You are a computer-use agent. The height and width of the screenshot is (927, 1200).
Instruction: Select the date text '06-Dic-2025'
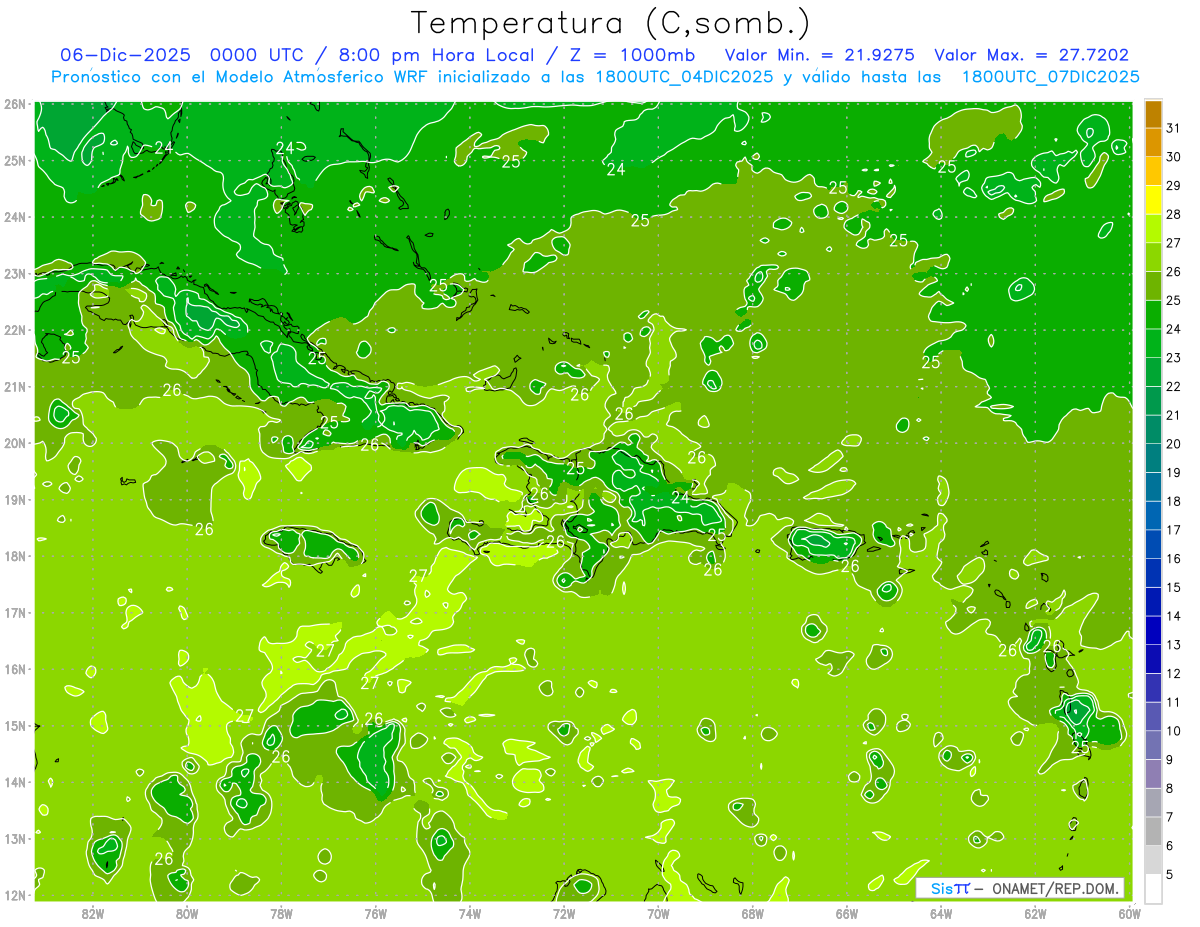[x=125, y=55]
